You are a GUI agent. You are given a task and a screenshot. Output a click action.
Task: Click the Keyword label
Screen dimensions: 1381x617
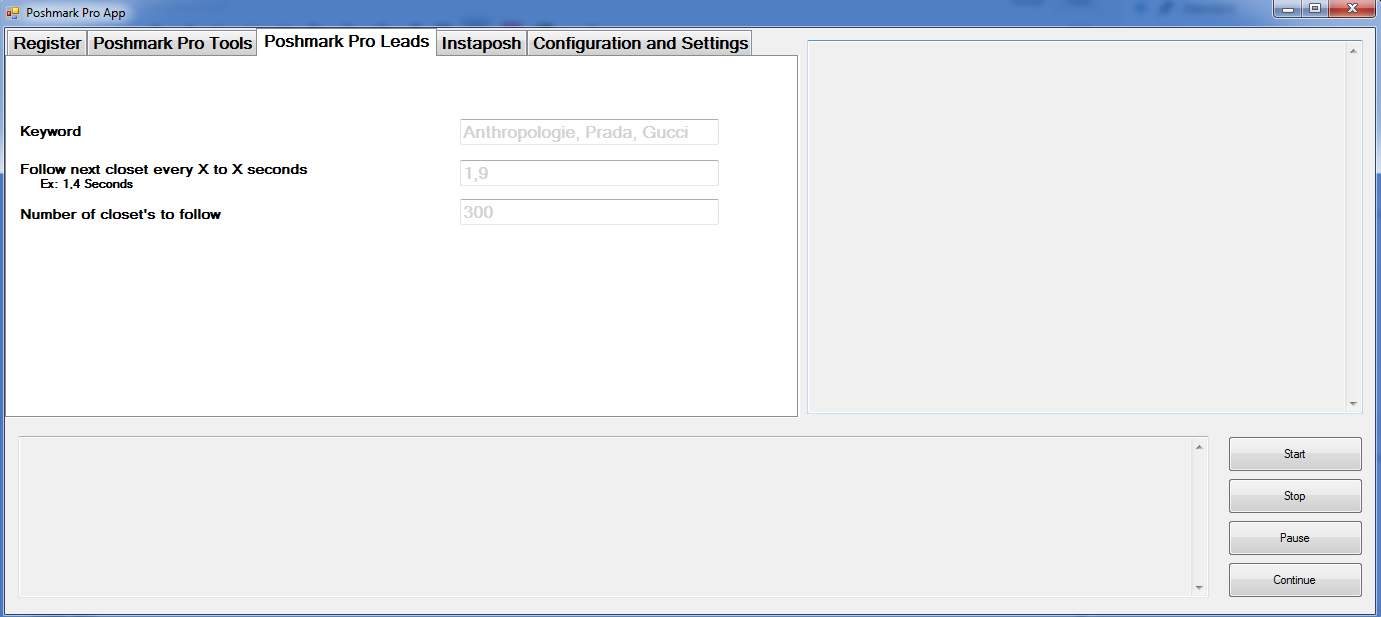click(51, 131)
